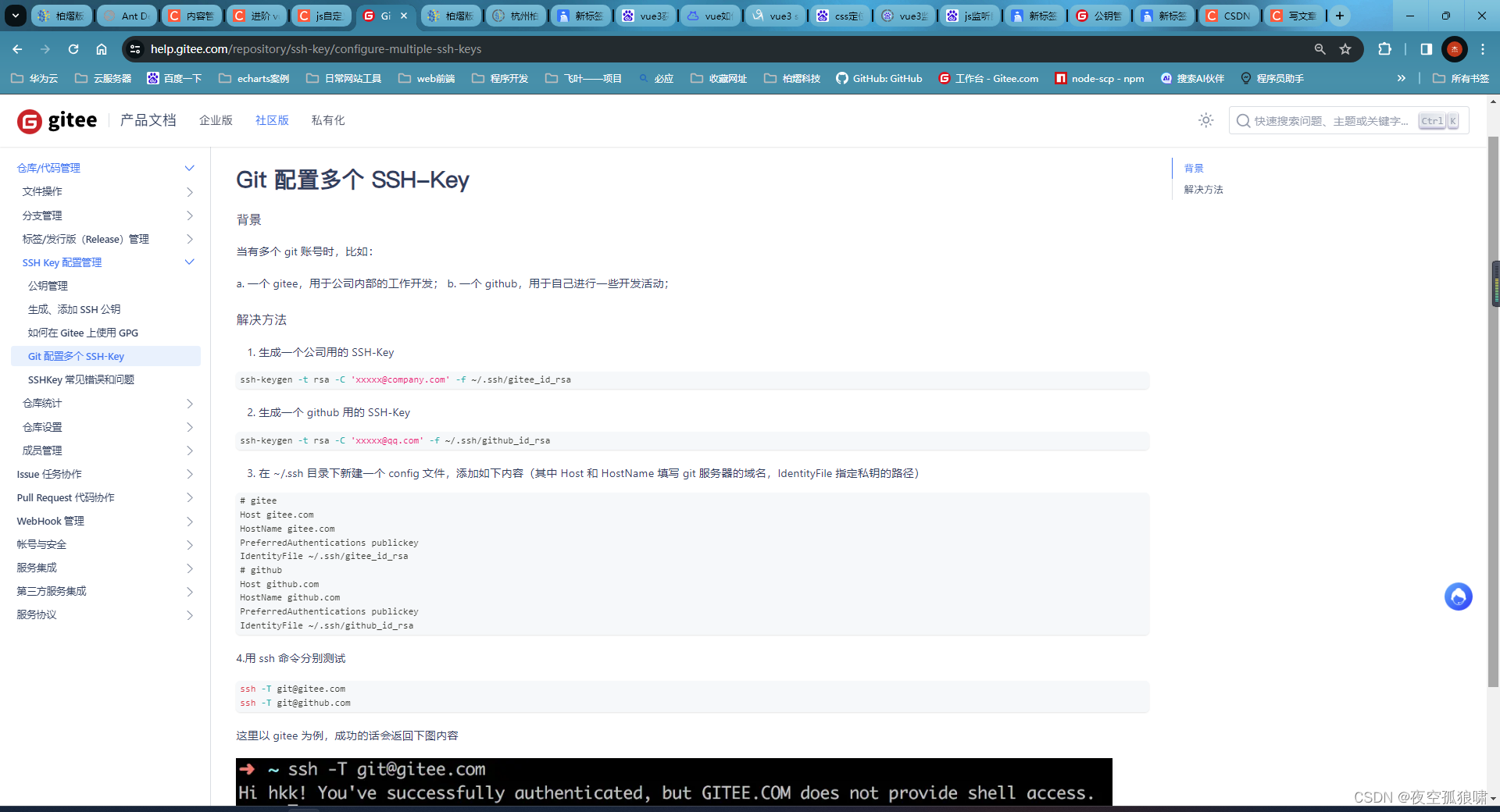Click 产品文档 header link
This screenshot has width=1500, height=812.
tap(148, 120)
